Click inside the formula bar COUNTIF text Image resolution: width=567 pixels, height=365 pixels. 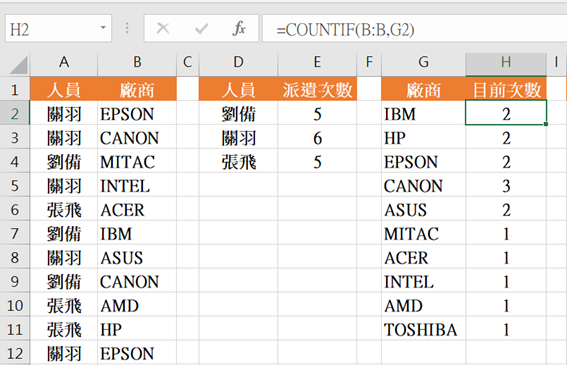(345, 29)
